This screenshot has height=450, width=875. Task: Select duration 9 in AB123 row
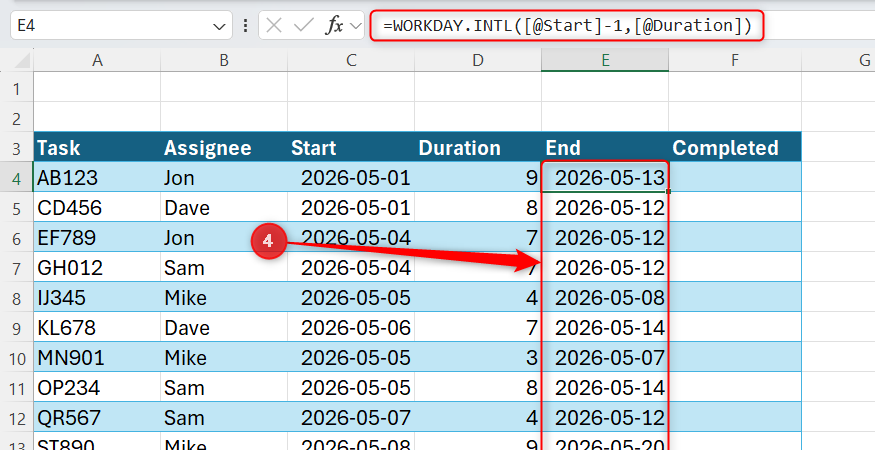478,178
